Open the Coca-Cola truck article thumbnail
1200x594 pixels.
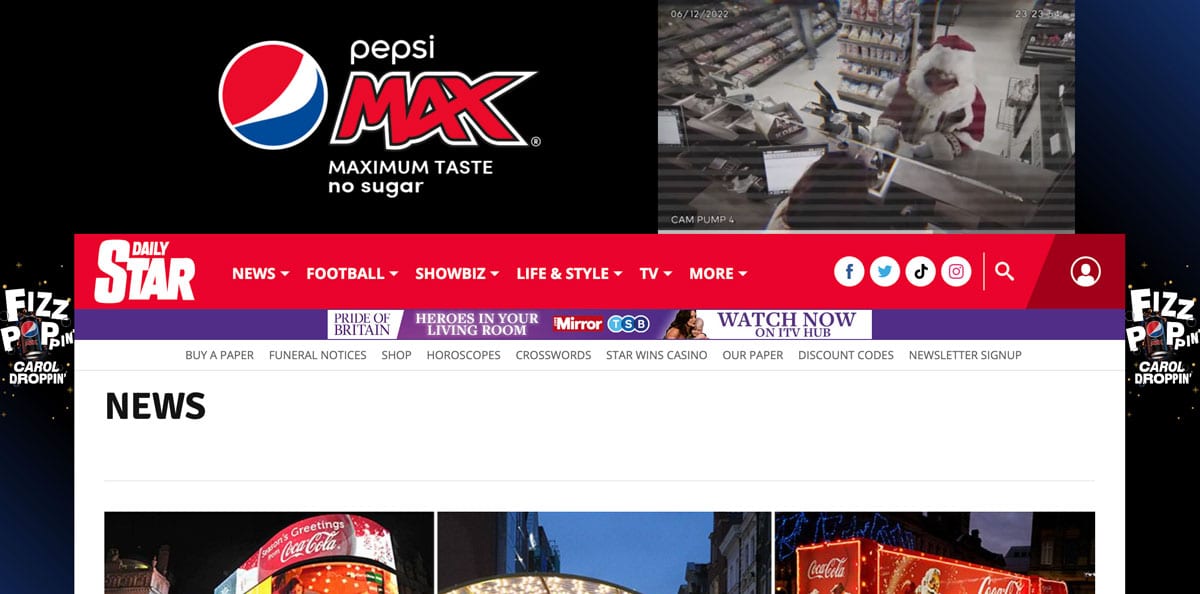tap(935, 553)
